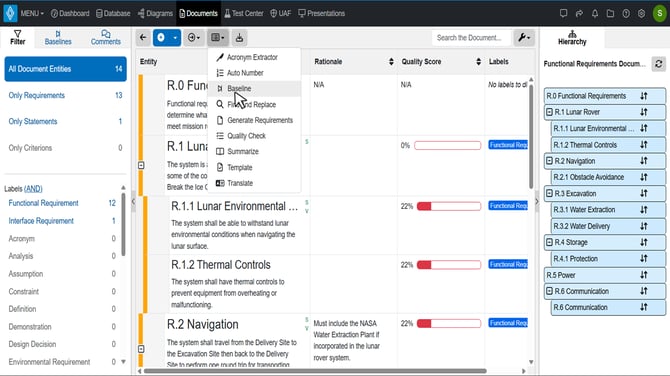Open the Hierarchy tab
Screen dimensions: 670x376
(572, 38)
